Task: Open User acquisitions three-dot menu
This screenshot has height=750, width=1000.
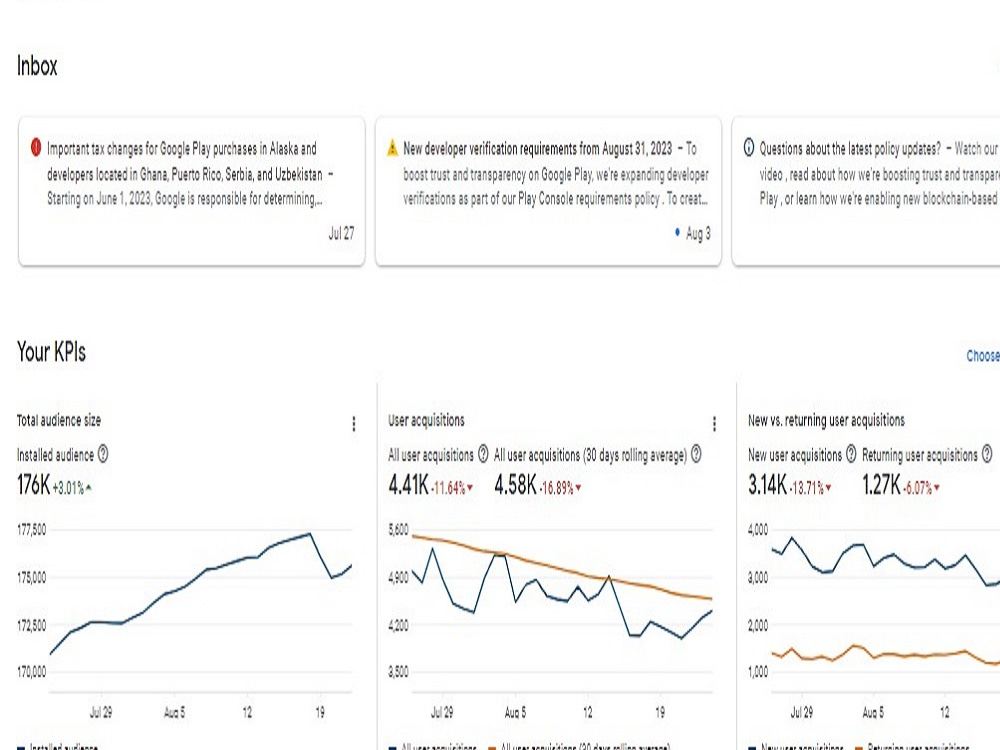Action: [x=714, y=424]
